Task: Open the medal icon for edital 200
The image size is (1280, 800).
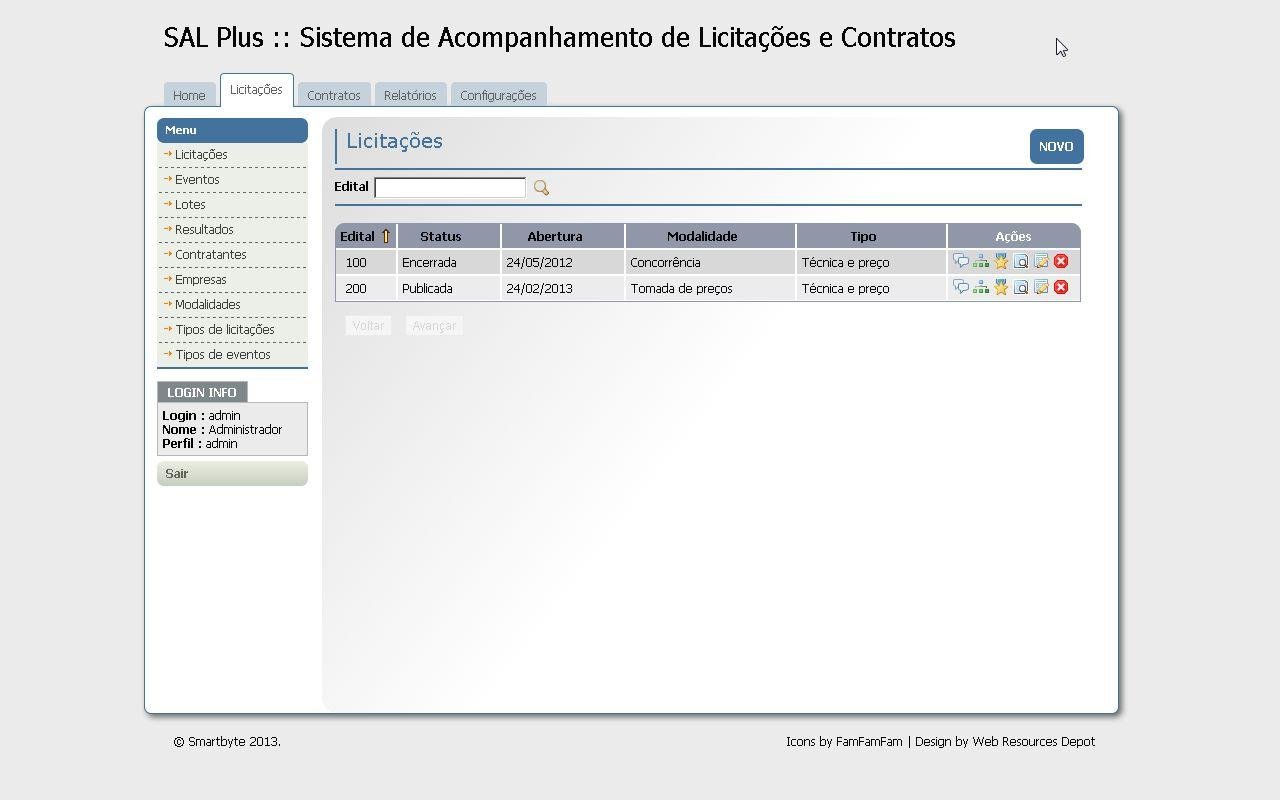Action: 1000,288
